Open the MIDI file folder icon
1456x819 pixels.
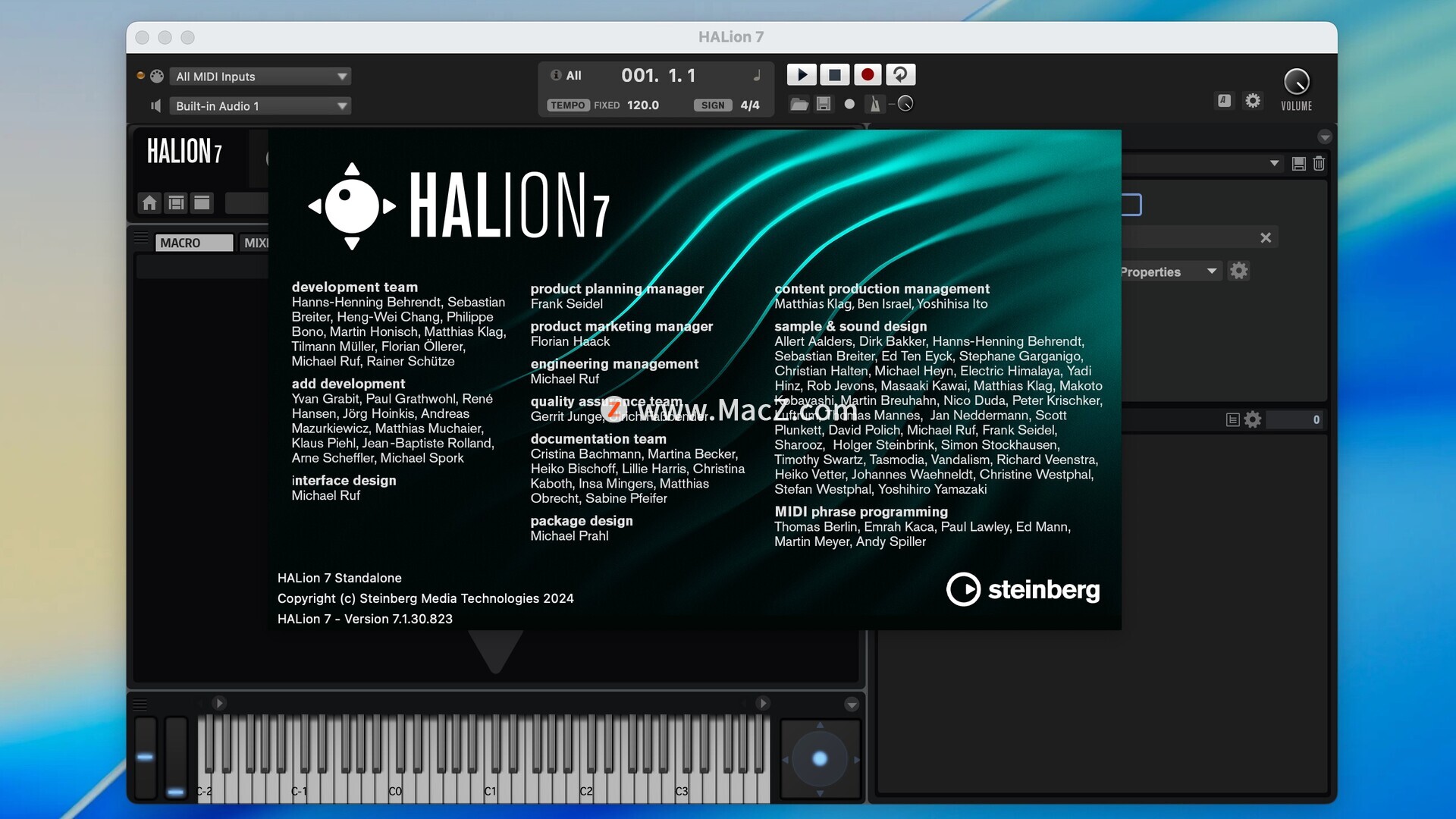(799, 105)
